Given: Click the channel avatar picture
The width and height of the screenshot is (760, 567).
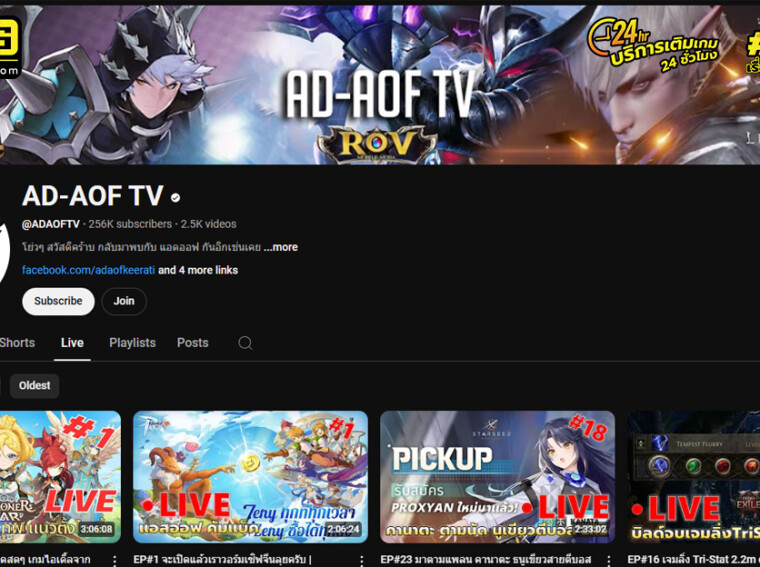Looking at the screenshot, I should pyautogui.click(x=5, y=240).
